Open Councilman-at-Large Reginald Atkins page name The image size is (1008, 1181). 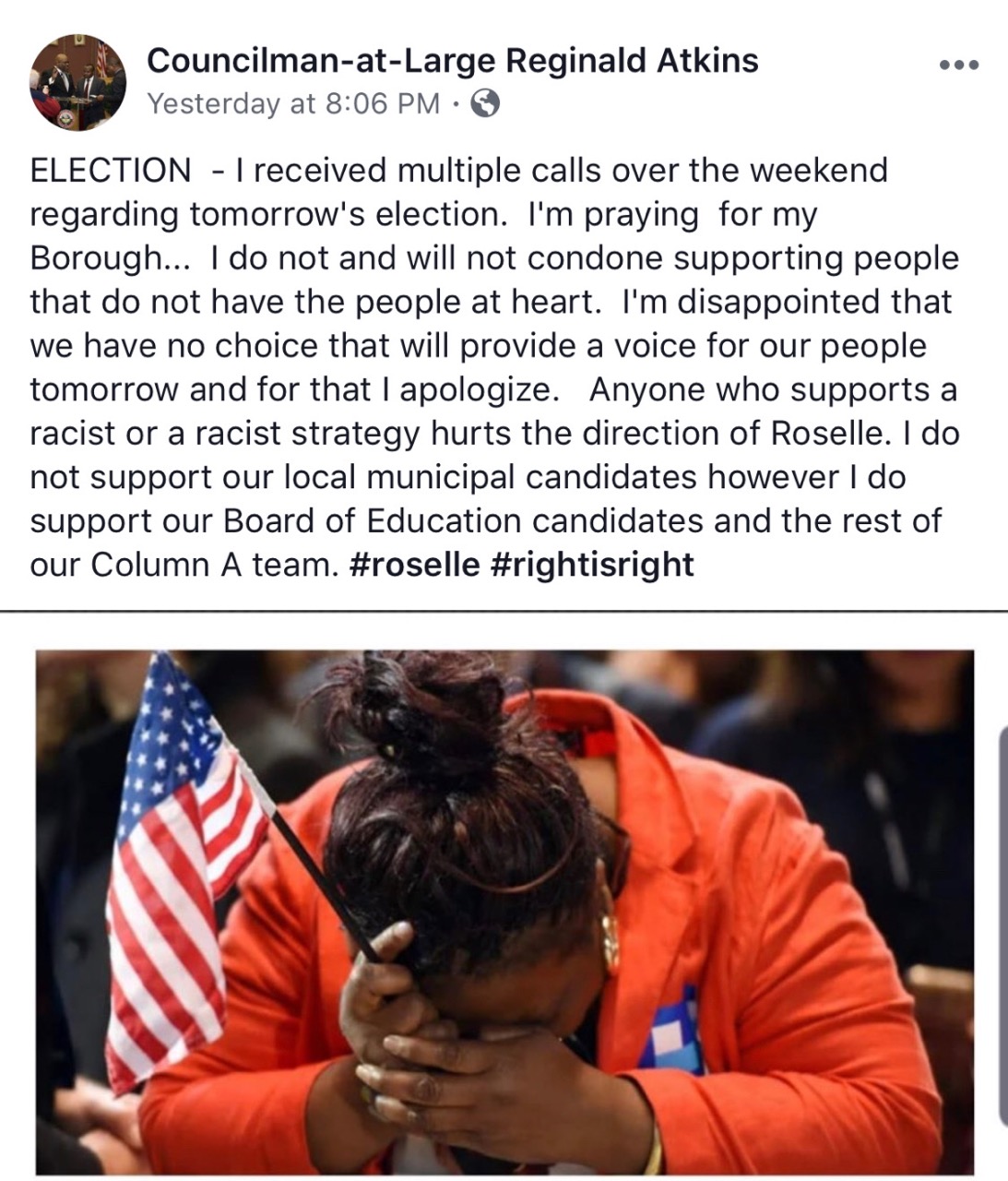(x=453, y=61)
